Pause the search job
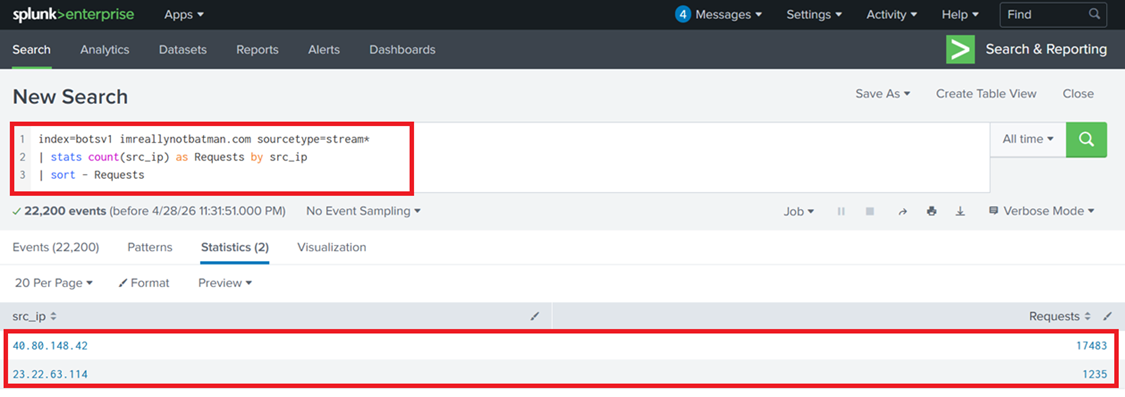Viewport: 1125px width, 397px height. tap(842, 212)
